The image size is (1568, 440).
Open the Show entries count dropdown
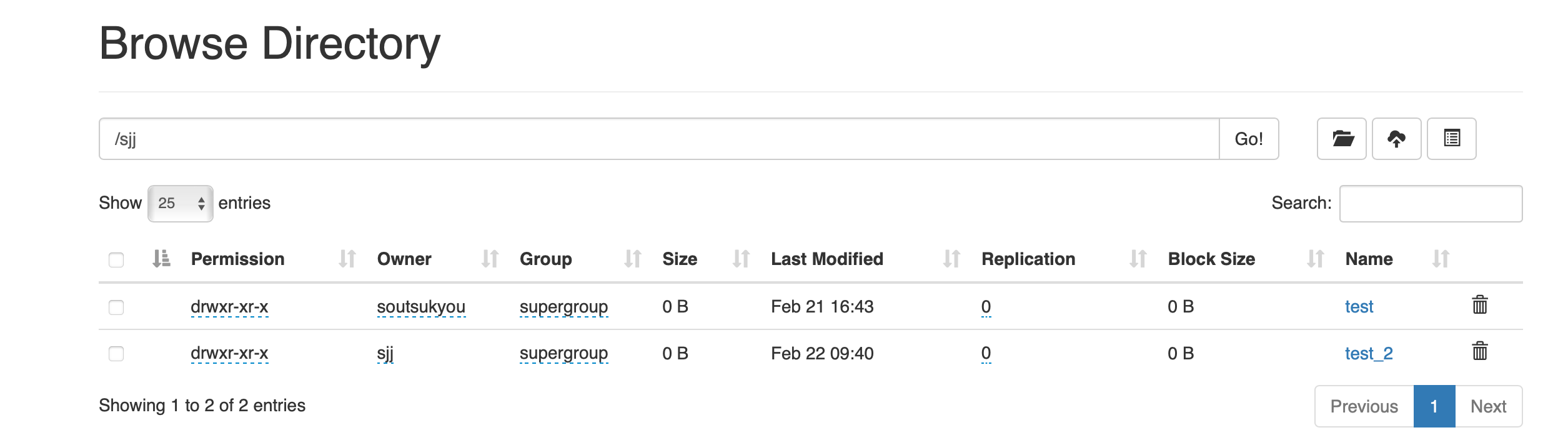[180, 203]
